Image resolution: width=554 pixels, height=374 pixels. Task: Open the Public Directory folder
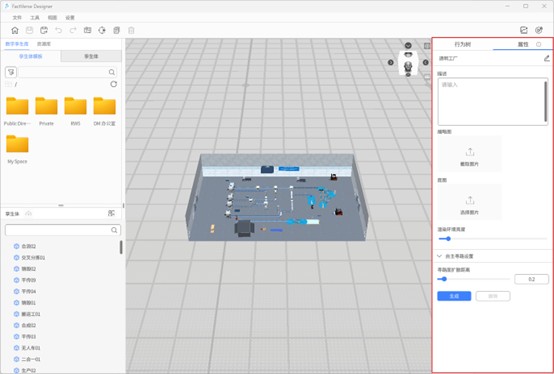(17, 111)
